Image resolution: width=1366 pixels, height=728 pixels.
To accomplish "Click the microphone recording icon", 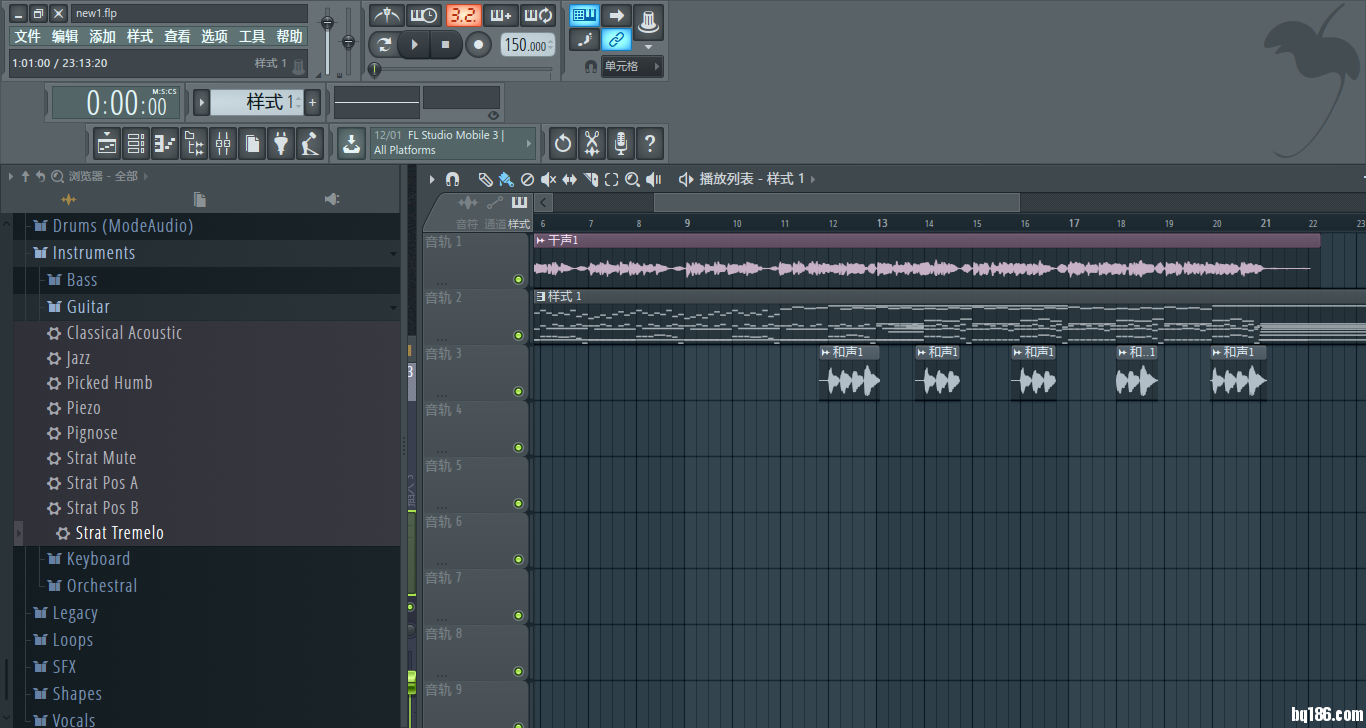I will 621,144.
